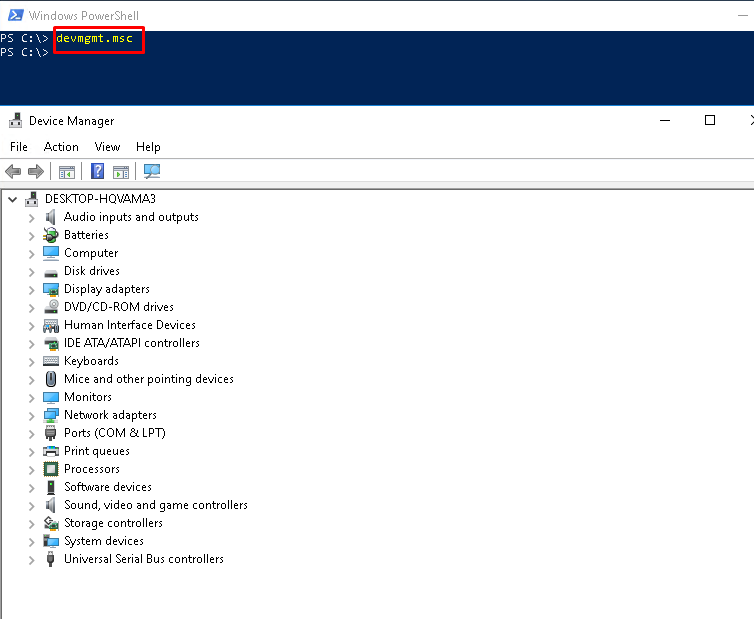
Task: Expand the Display adapters category
Action: 31,290
